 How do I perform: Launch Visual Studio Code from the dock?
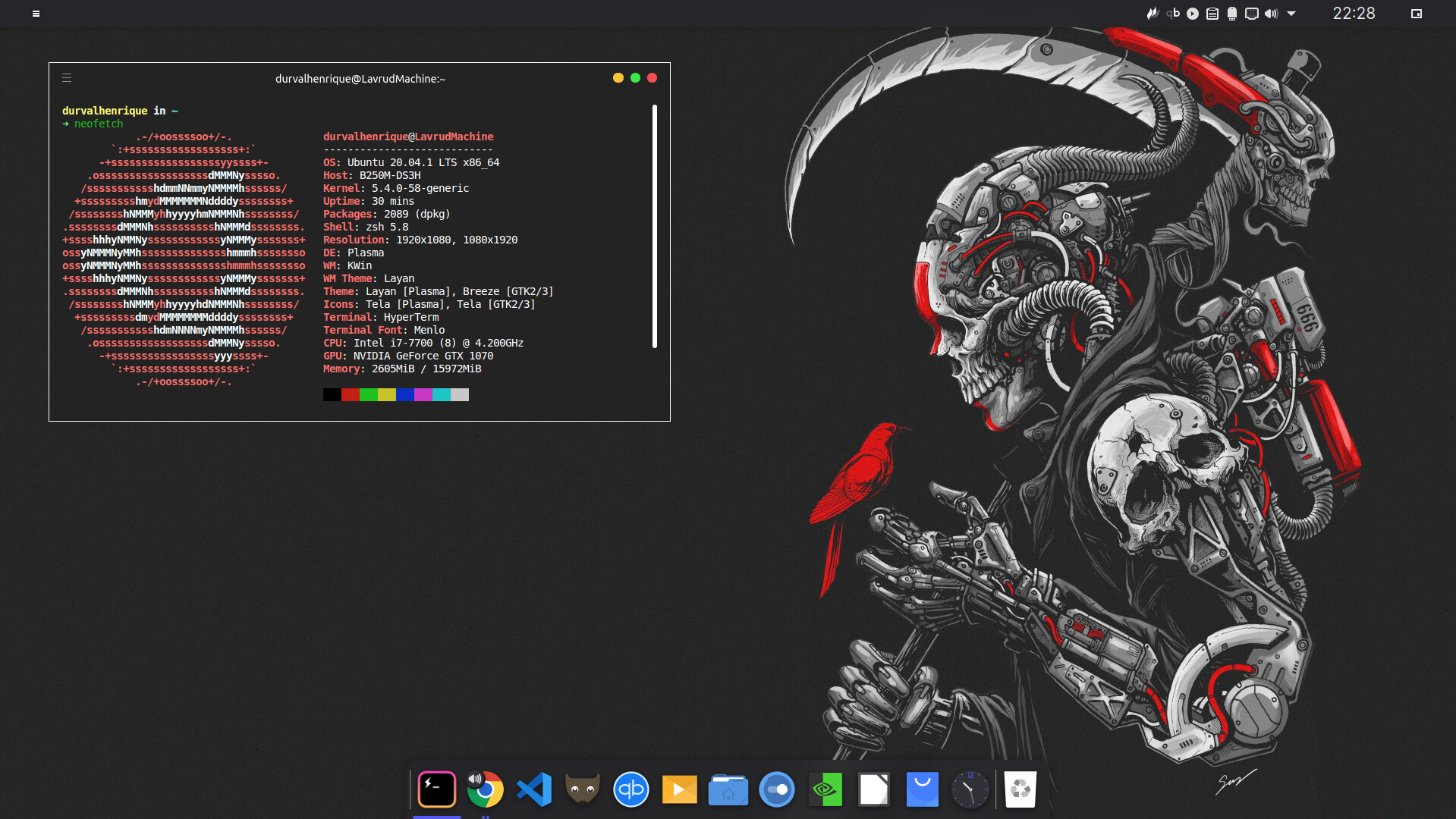click(x=534, y=789)
